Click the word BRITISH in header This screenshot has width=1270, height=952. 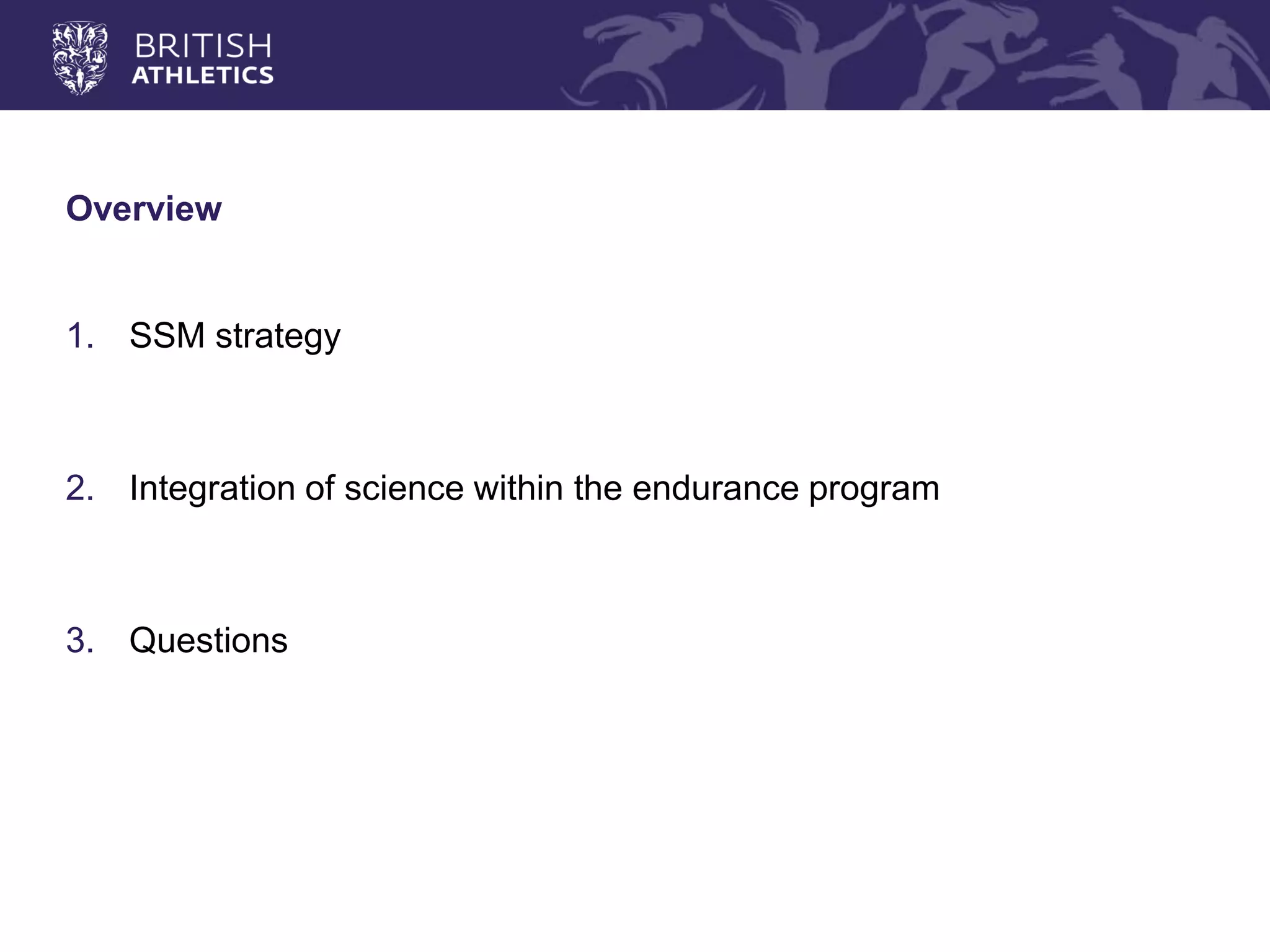click(x=203, y=46)
